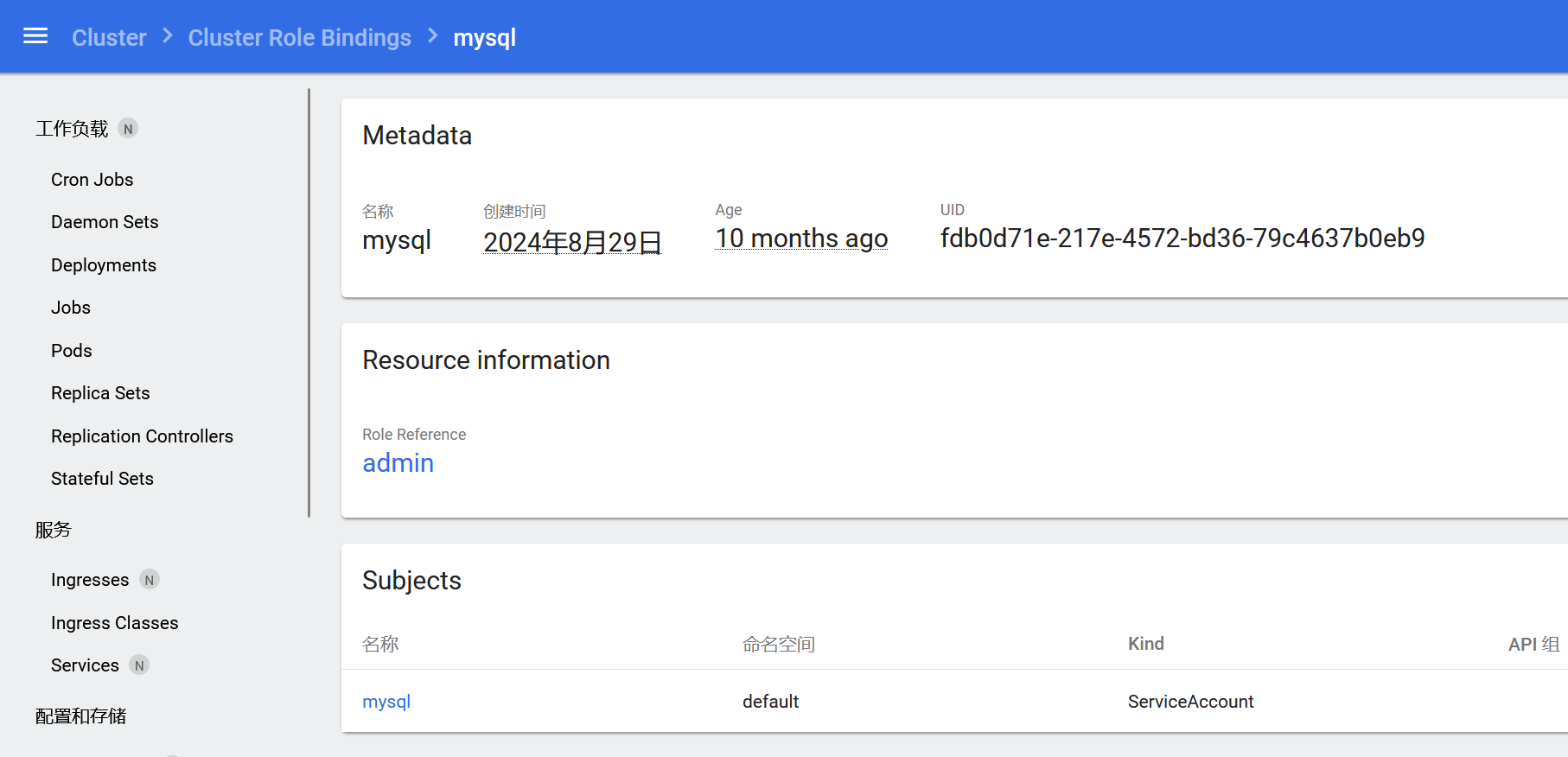The width and height of the screenshot is (1568, 757).
Task: Go to the Cluster breadcrumb
Action: click(109, 38)
